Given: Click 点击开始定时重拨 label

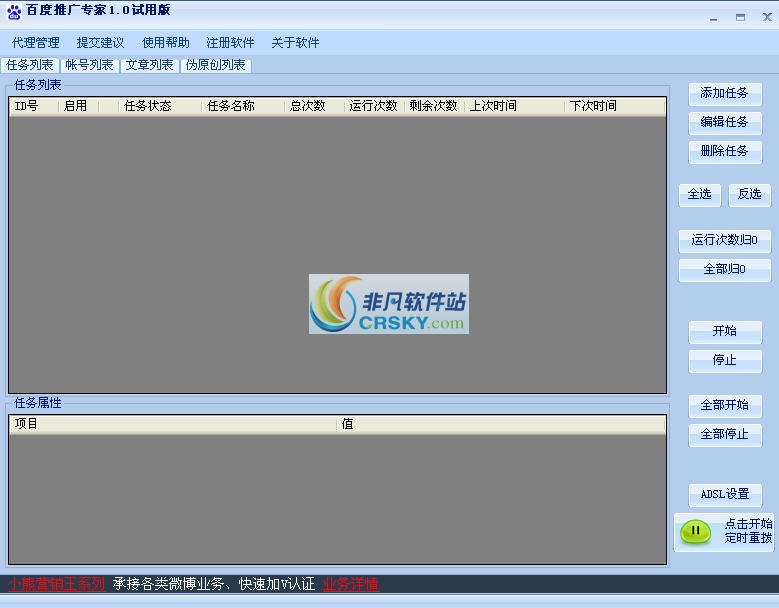Looking at the screenshot, I should click(748, 531).
